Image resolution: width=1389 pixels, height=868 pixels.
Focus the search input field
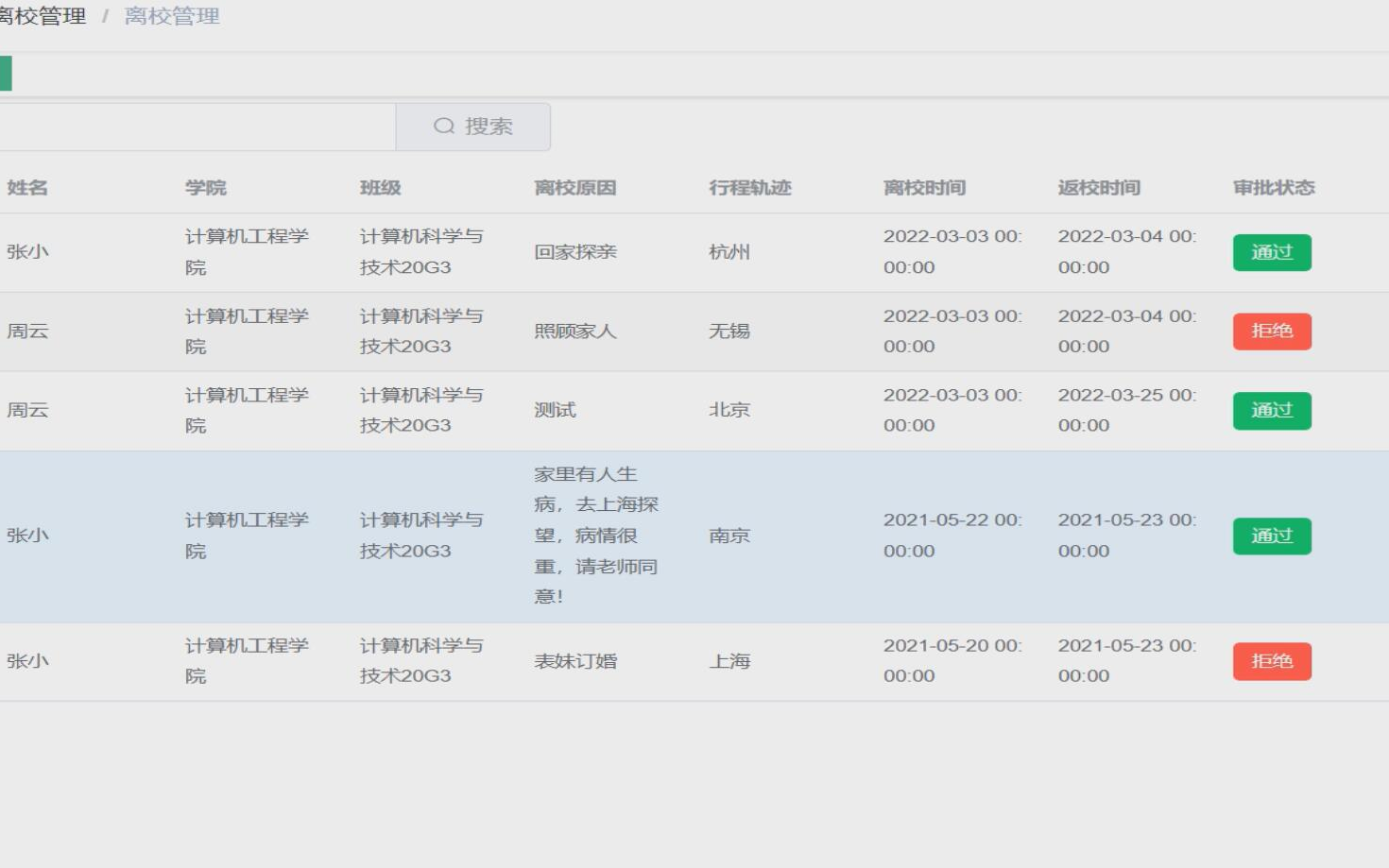tap(197, 127)
